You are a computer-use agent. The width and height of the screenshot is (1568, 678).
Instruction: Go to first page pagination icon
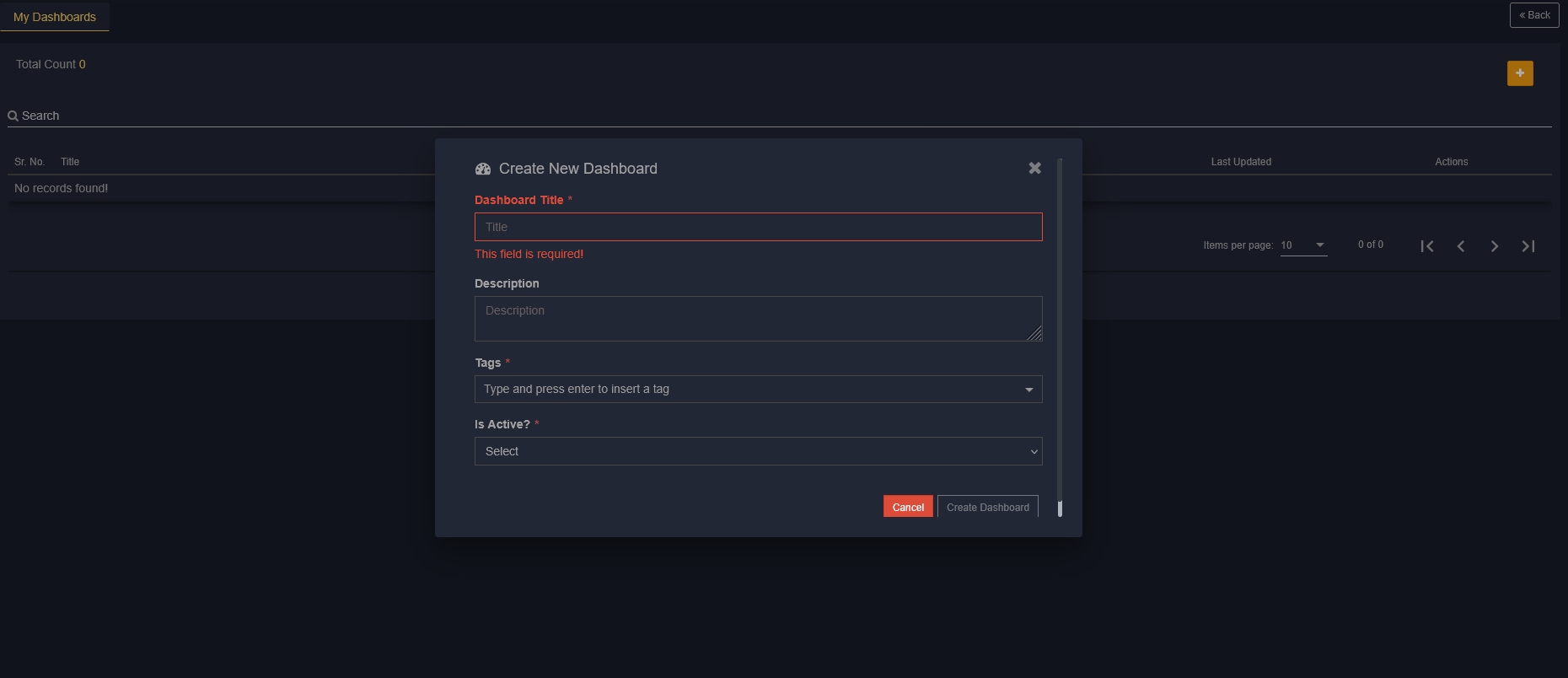pos(1426,246)
